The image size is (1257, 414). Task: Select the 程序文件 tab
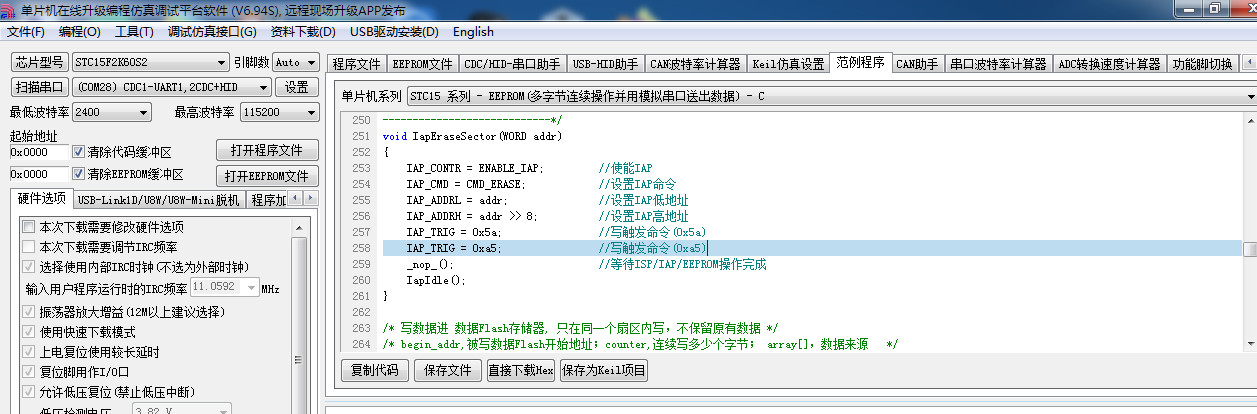[356, 64]
